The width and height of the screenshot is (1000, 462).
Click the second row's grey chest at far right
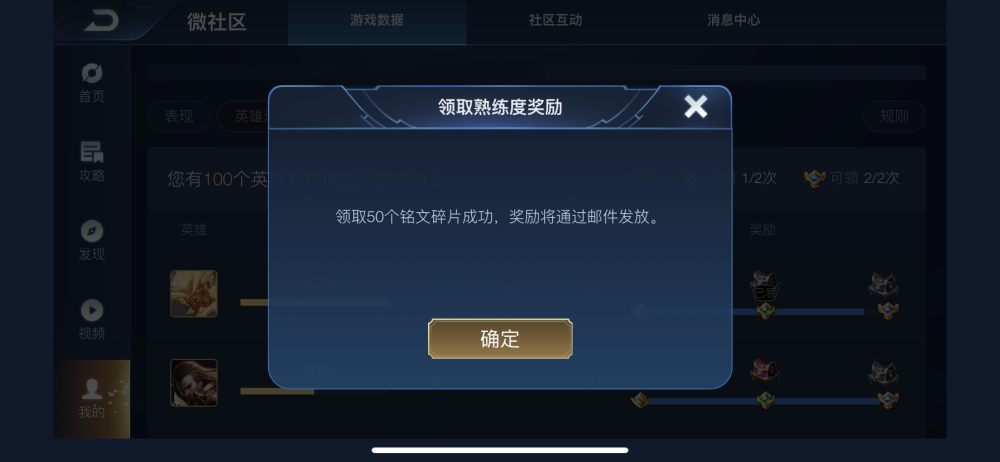883,372
